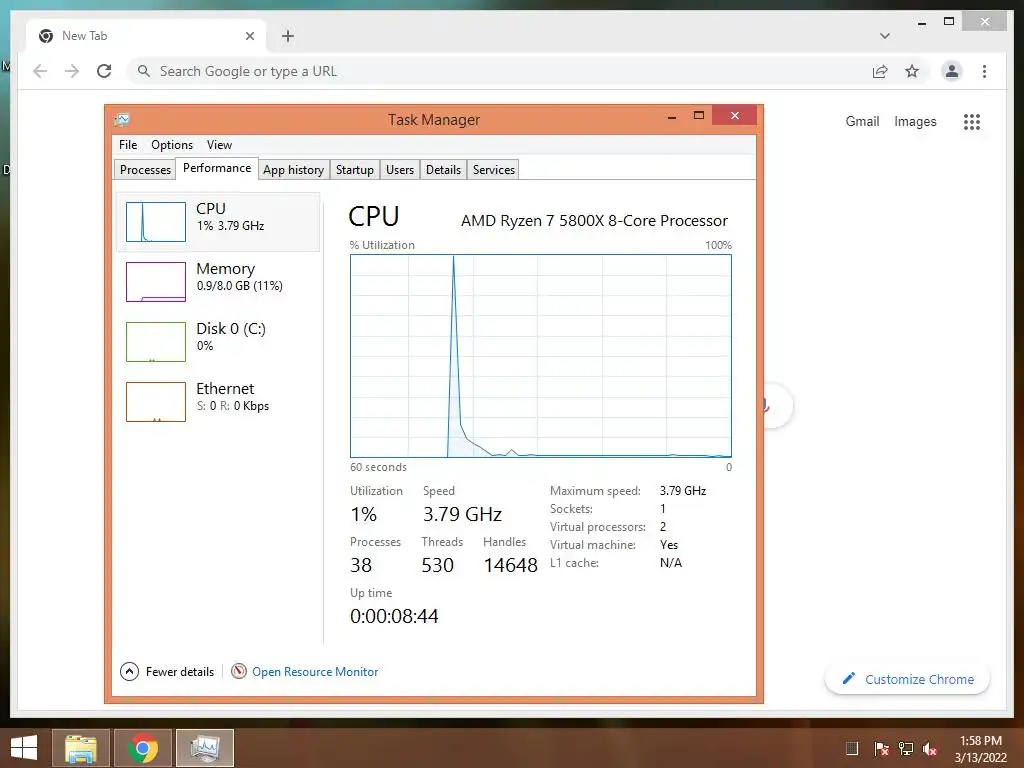Viewport: 1024px width, 768px height.
Task: Maximize the Task Manager window
Action: tap(699, 116)
